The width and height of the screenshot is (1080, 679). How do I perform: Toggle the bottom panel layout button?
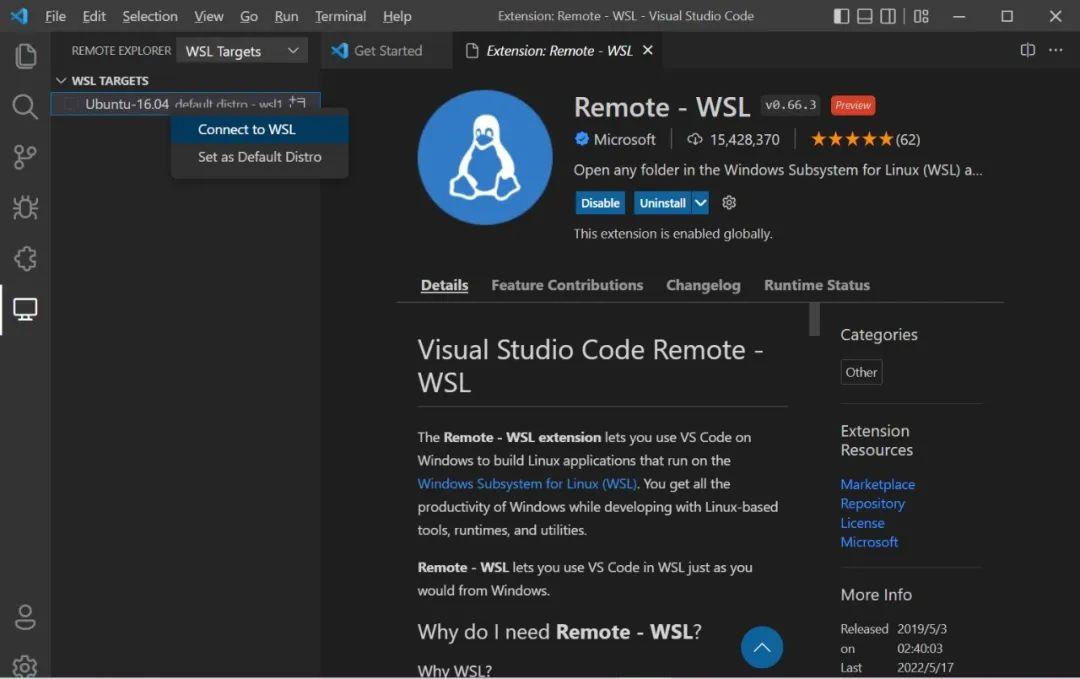point(864,16)
